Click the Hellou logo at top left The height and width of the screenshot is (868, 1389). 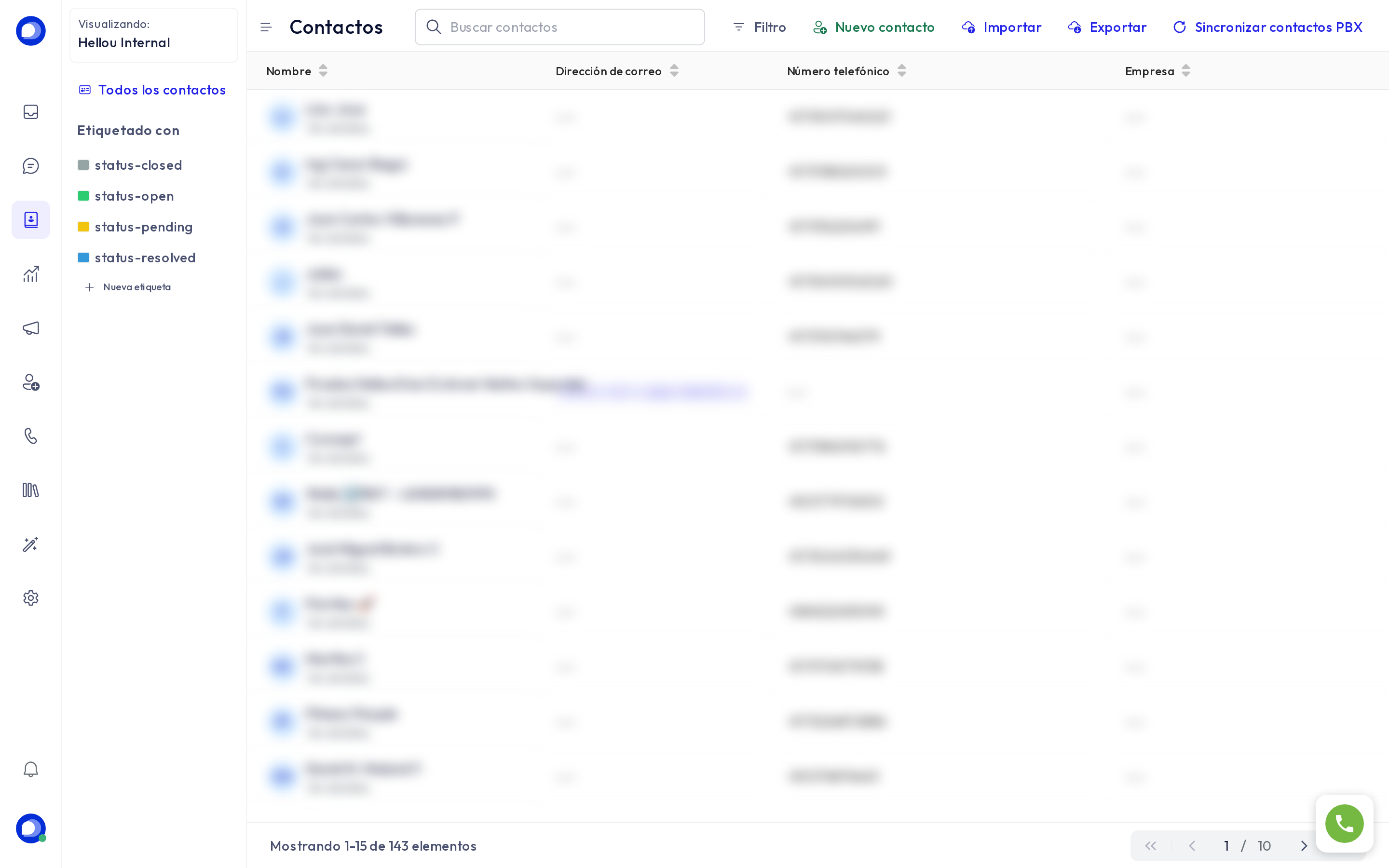tap(30, 31)
